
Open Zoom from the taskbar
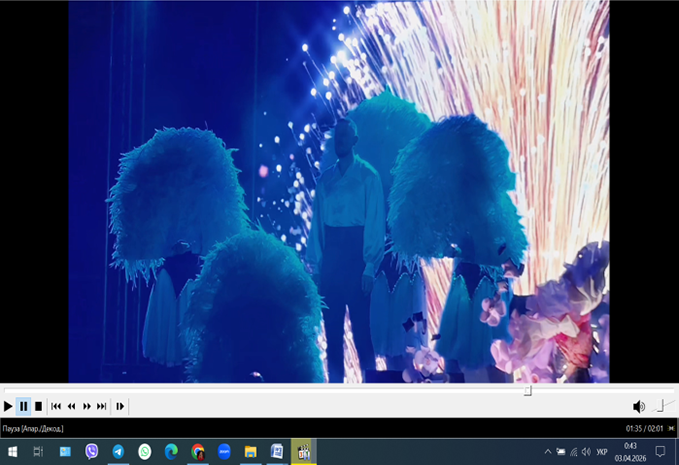[x=224, y=451]
